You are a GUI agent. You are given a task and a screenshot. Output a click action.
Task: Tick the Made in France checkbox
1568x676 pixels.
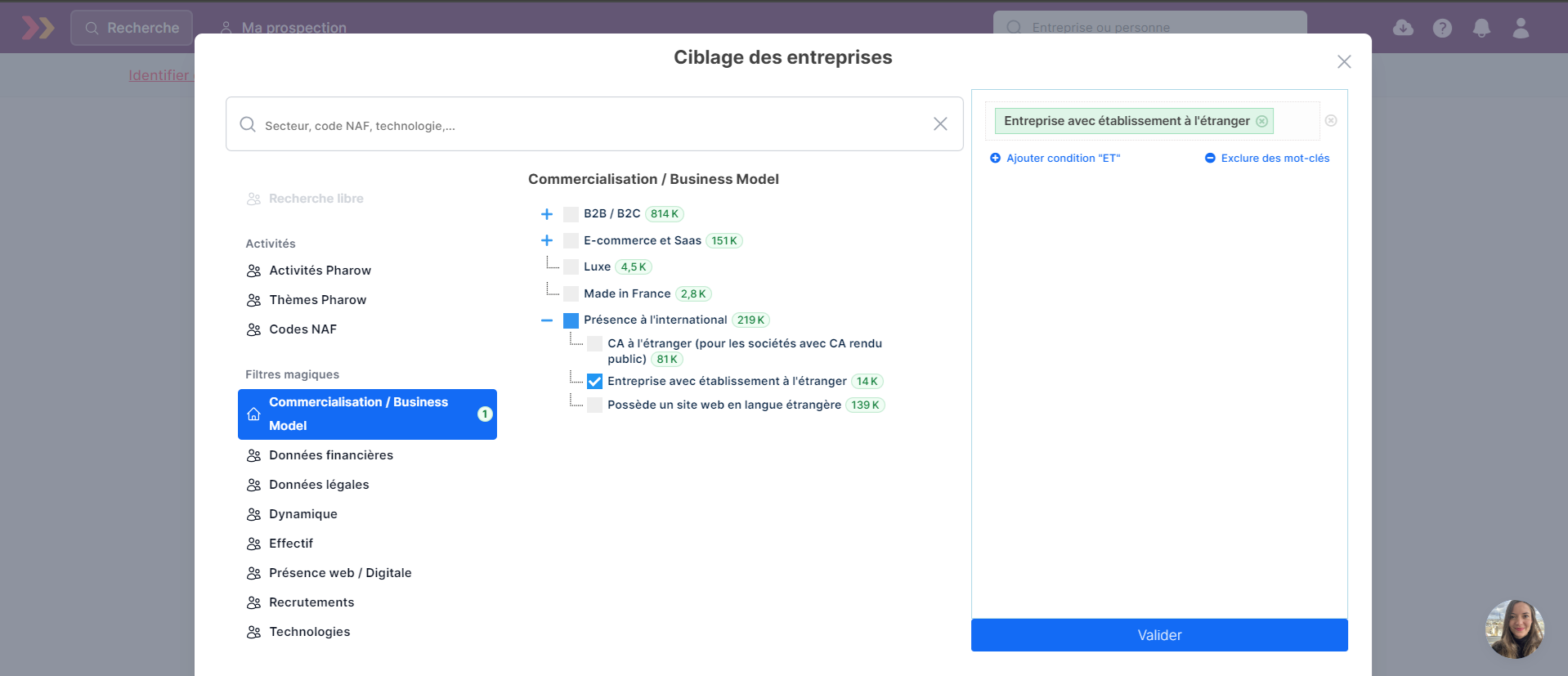(x=571, y=294)
